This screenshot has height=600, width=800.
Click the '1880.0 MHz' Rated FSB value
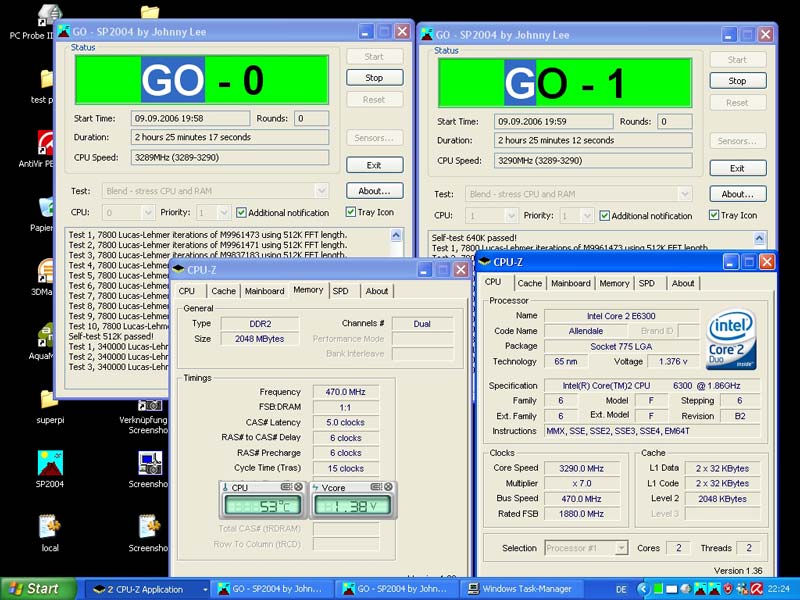[582, 514]
